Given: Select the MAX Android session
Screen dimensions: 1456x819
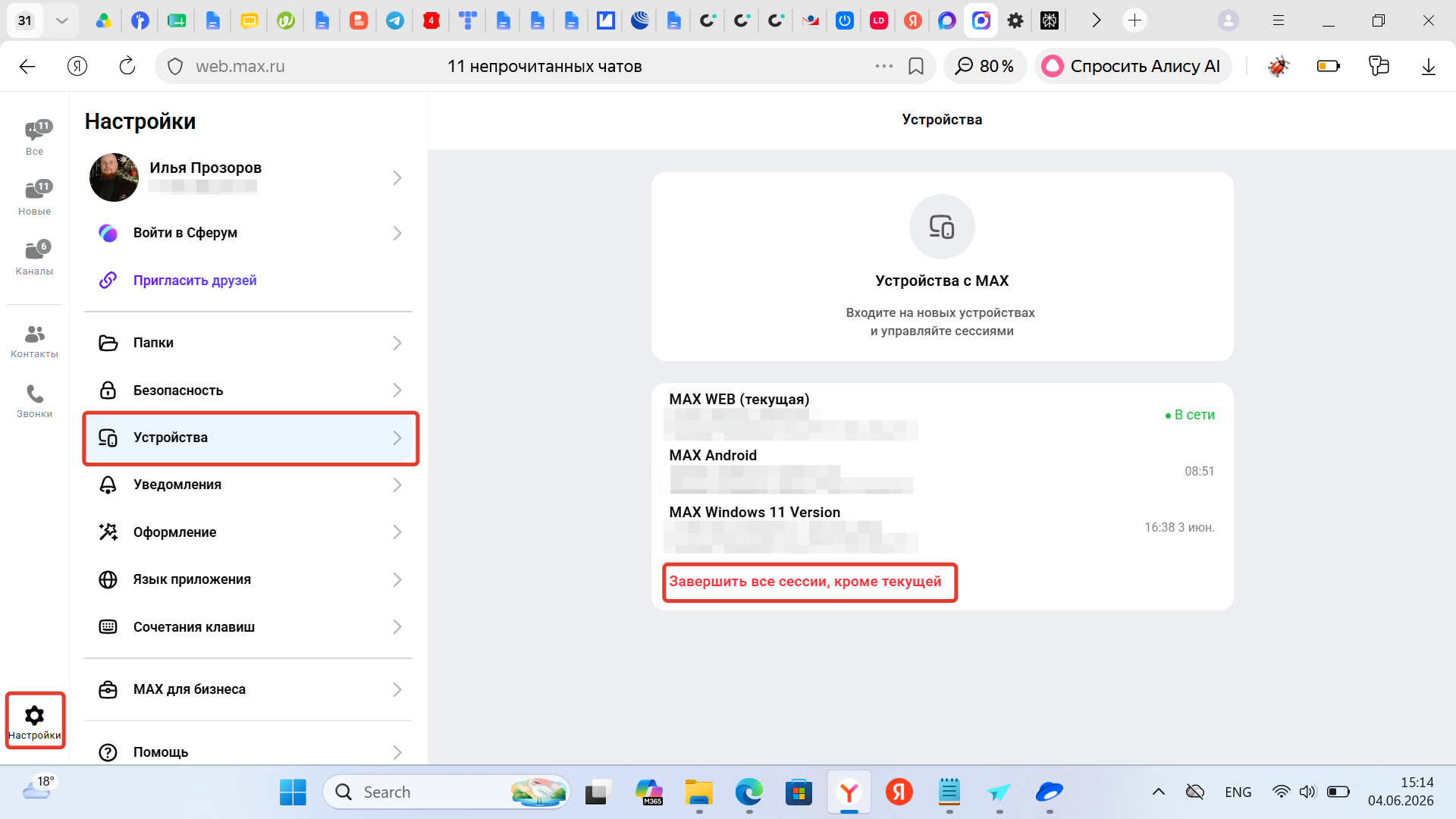Looking at the screenshot, I should click(942, 470).
